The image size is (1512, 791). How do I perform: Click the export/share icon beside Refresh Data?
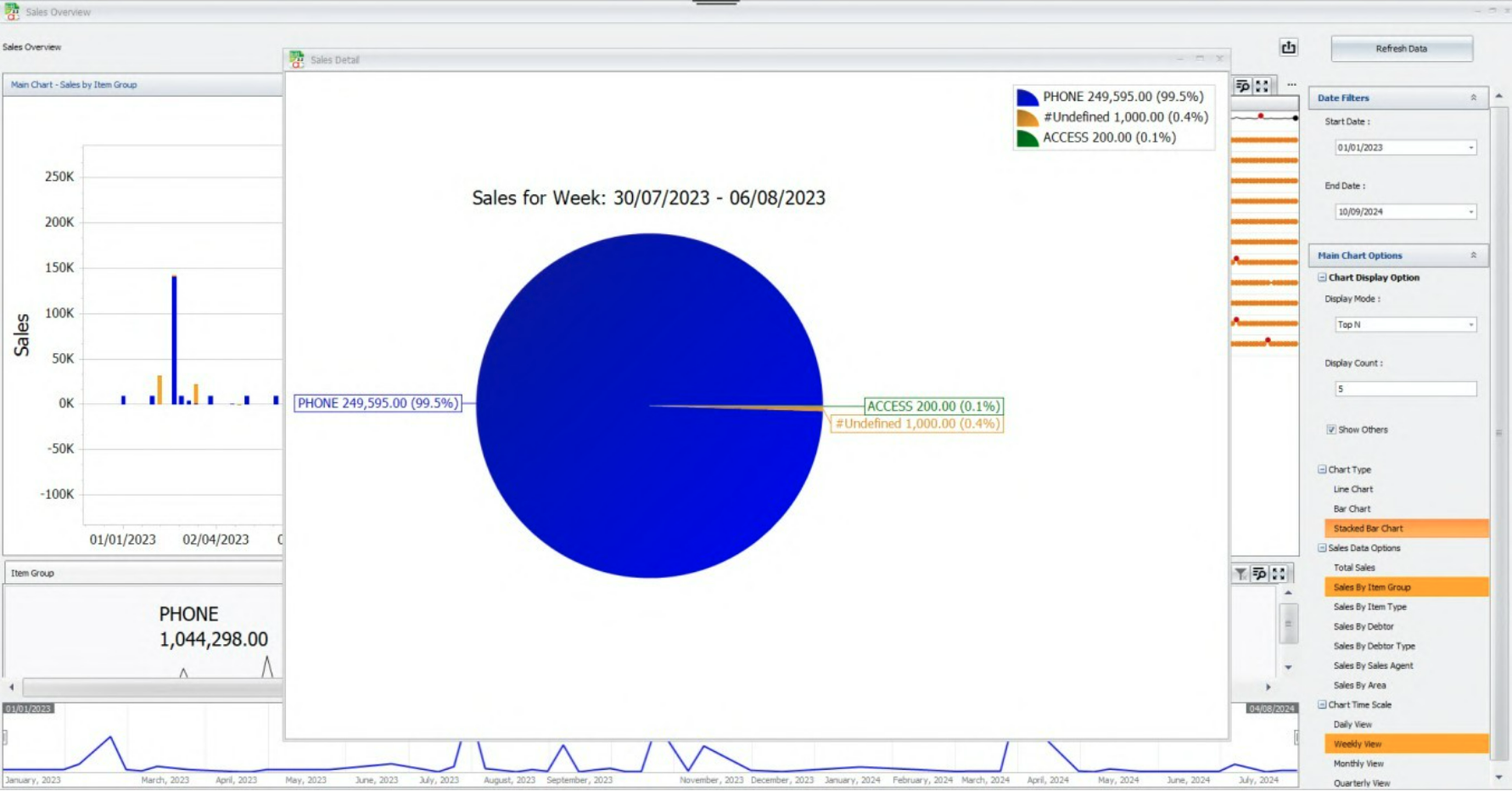click(1288, 48)
